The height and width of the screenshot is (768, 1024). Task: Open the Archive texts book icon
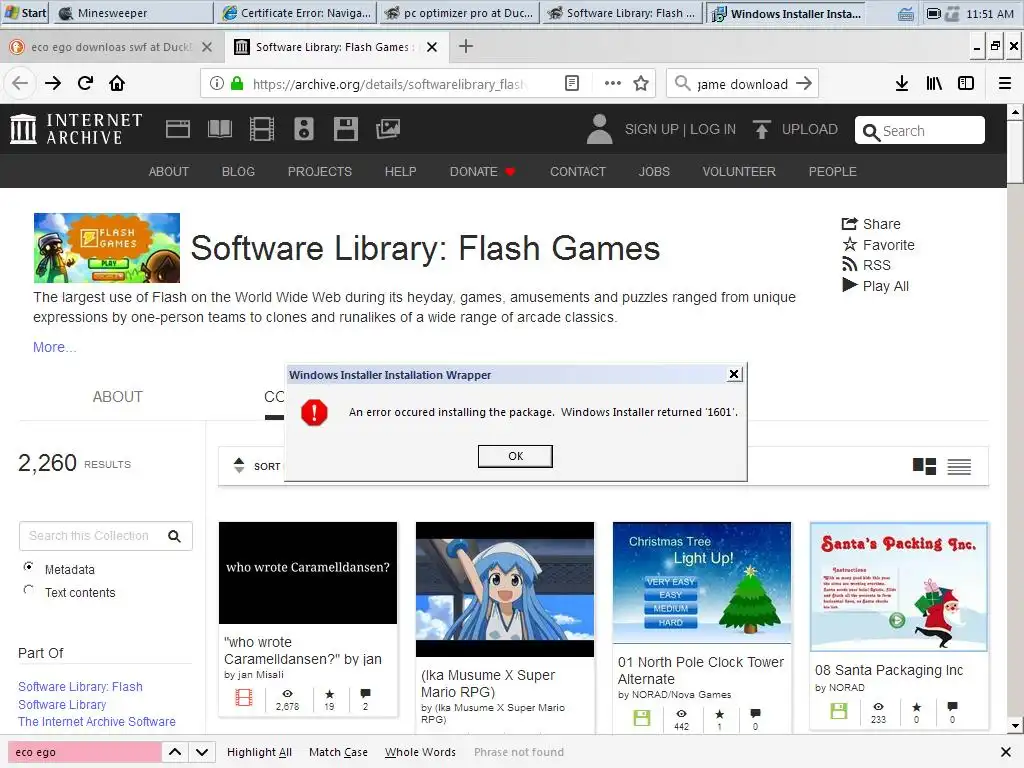pos(219,129)
